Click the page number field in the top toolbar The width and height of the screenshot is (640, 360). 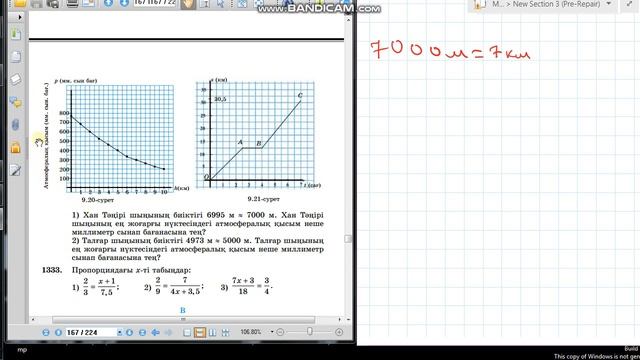(154, 3)
